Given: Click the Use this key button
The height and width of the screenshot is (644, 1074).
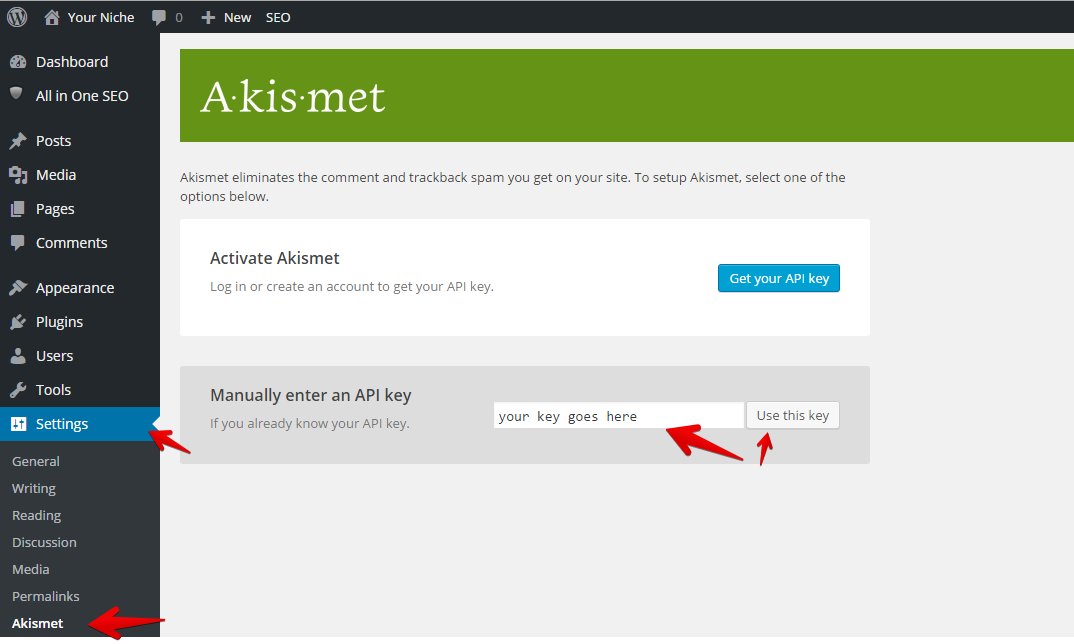Looking at the screenshot, I should pos(792,415).
